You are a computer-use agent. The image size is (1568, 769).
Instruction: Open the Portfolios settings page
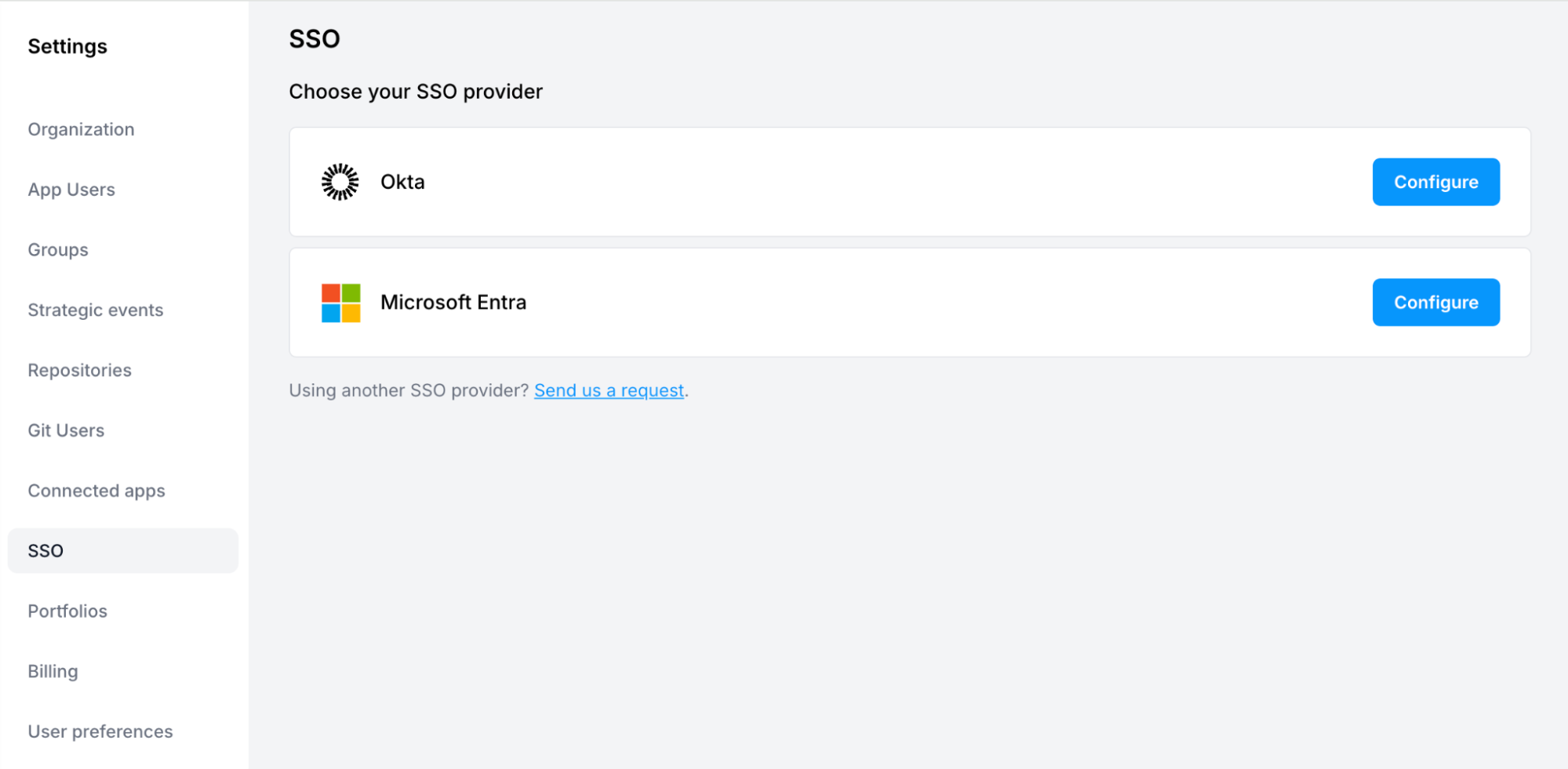pyautogui.click(x=67, y=611)
